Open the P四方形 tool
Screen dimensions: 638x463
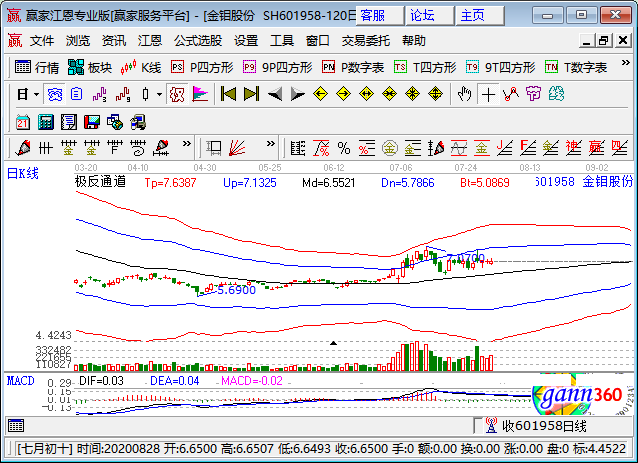pos(202,67)
